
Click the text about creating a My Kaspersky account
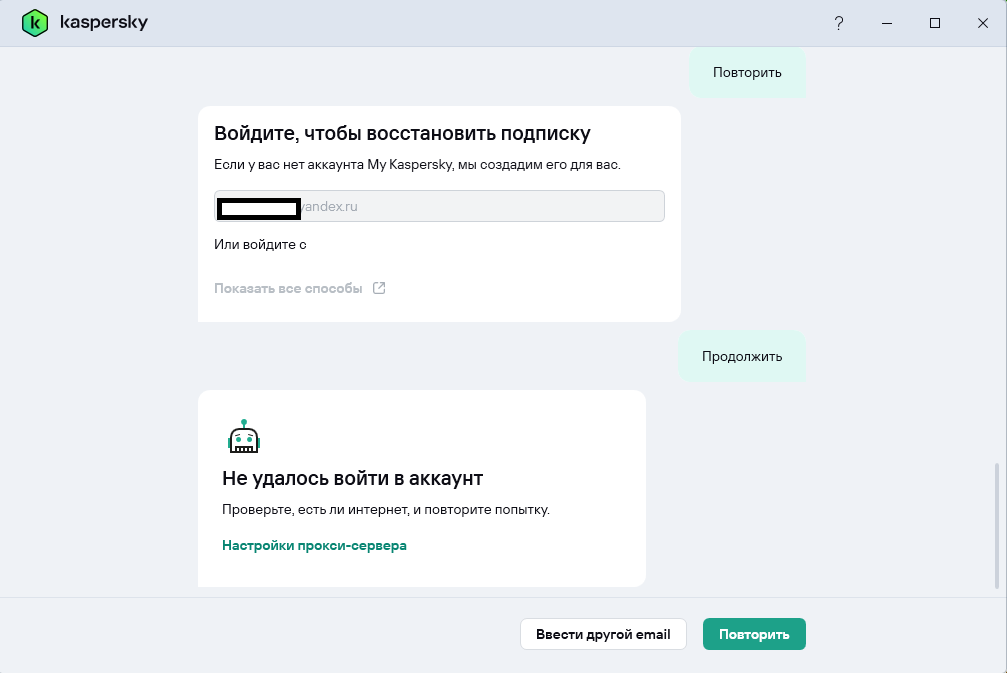(417, 164)
